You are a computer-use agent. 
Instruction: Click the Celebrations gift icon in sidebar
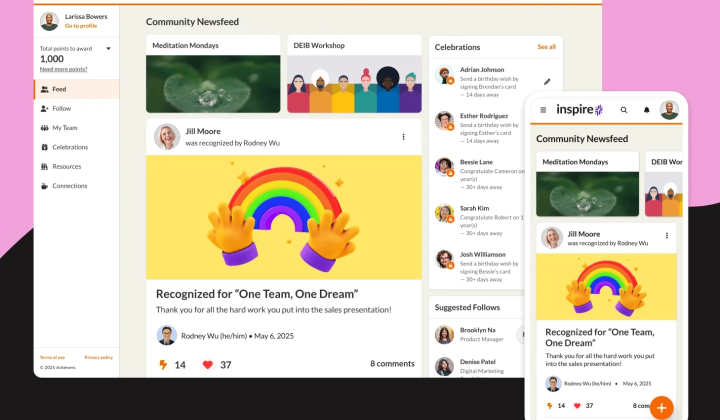(x=45, y=147)
